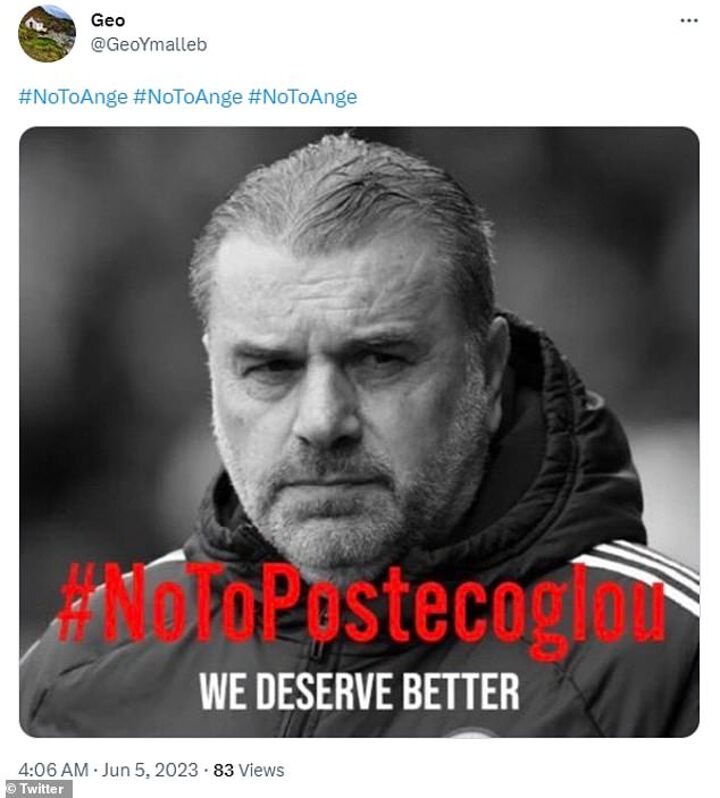Open the 83 Views analytics count
The image size is (720, 798).
click(x=248, y=770)
